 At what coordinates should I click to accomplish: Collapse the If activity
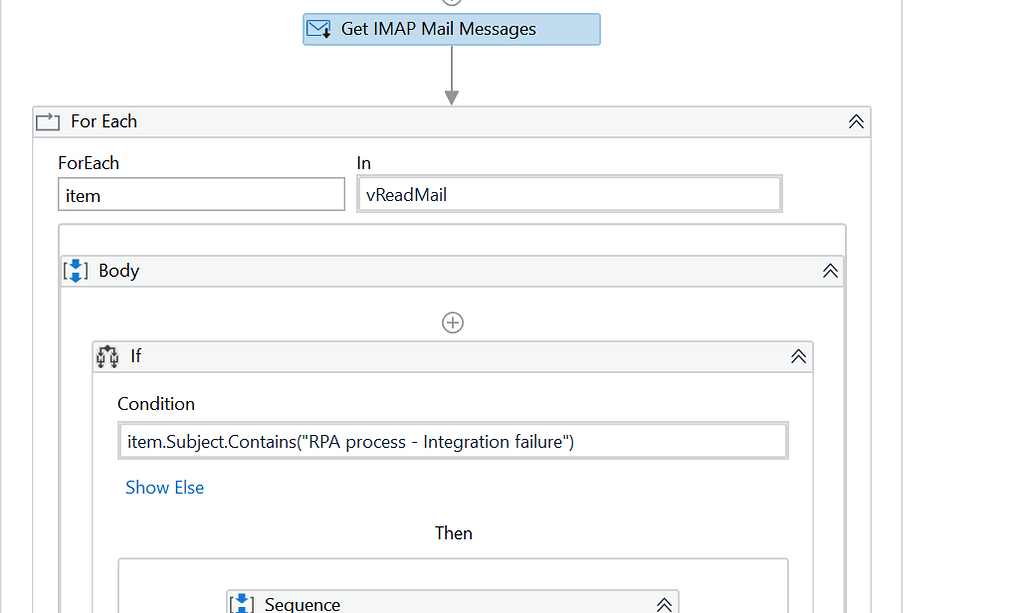(x=798, y=356)
